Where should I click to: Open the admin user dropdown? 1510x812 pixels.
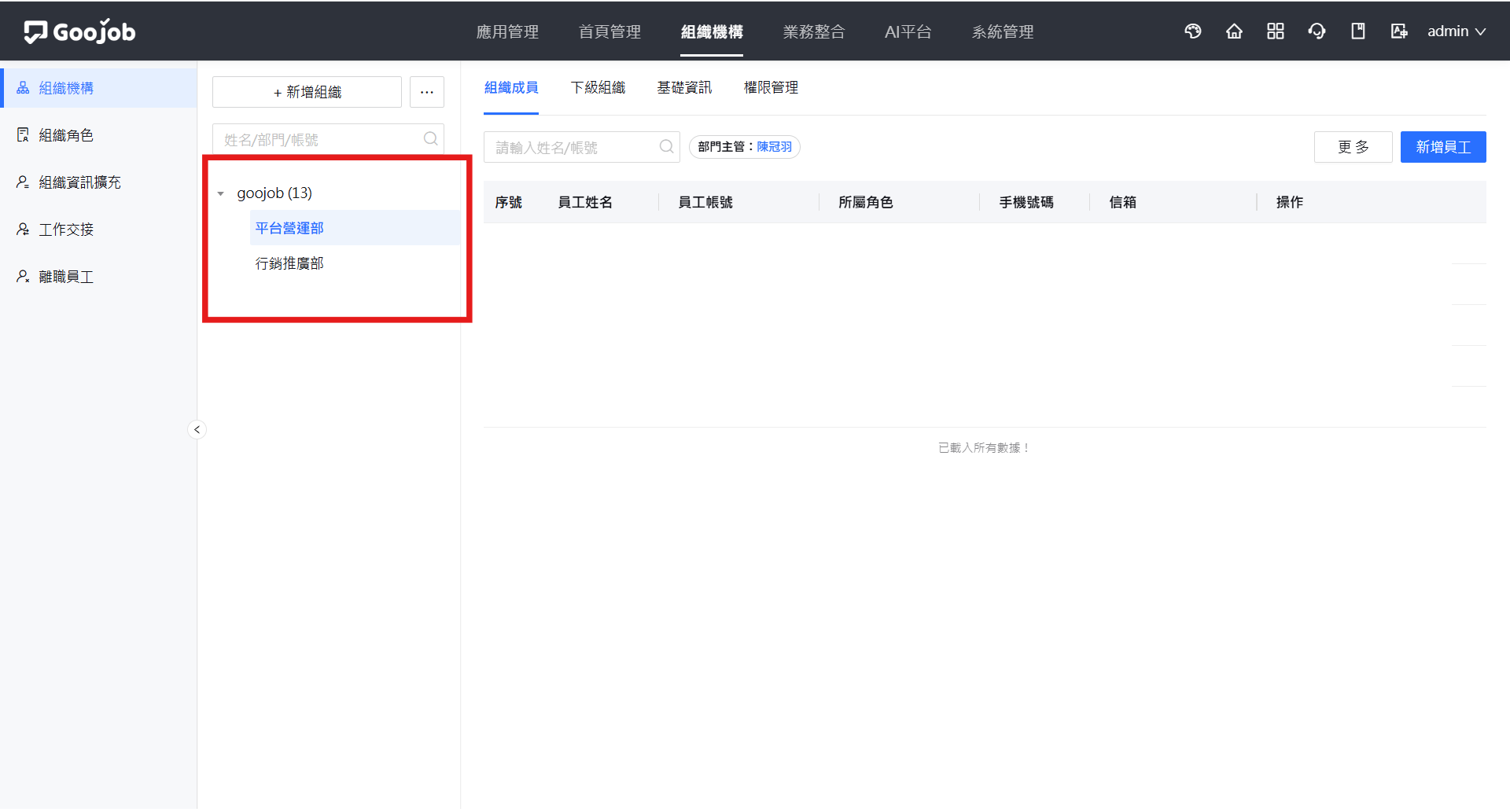[1457, 31]
